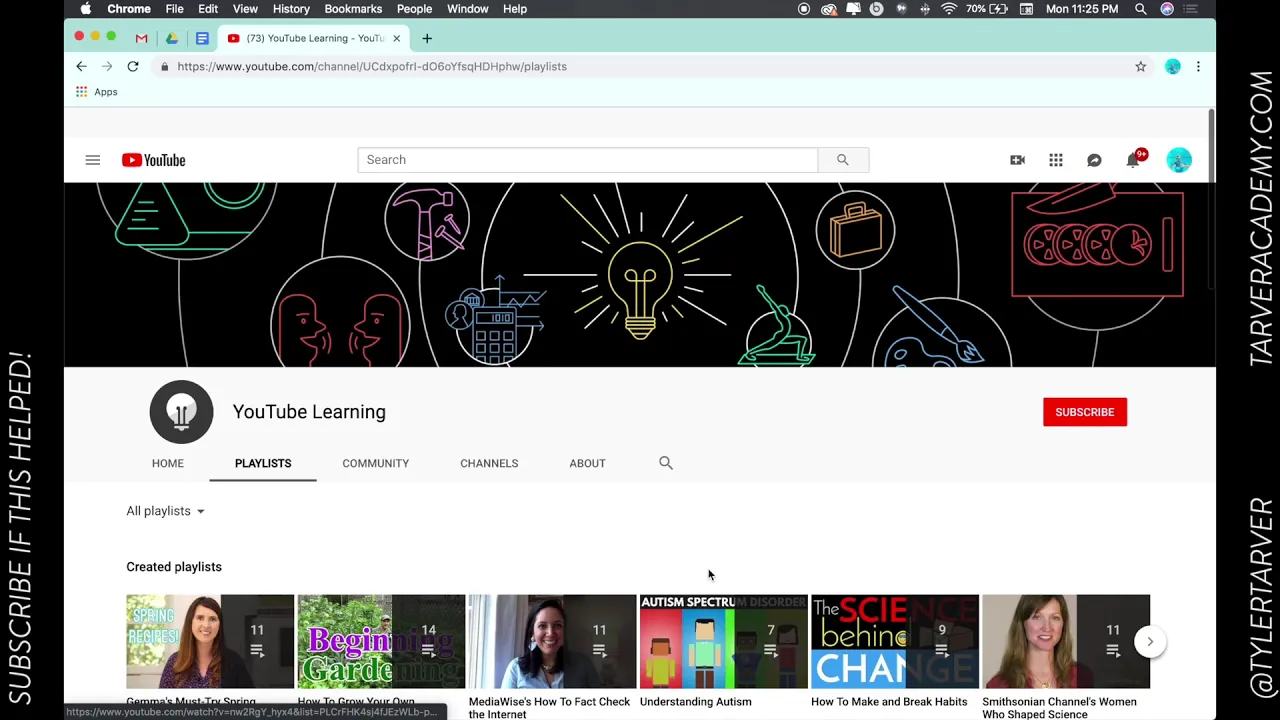Viewport: 1280px width, 720px height.
Task: Open the Spring Recipes playlist thumbnail
Action: tap(210, 642)
